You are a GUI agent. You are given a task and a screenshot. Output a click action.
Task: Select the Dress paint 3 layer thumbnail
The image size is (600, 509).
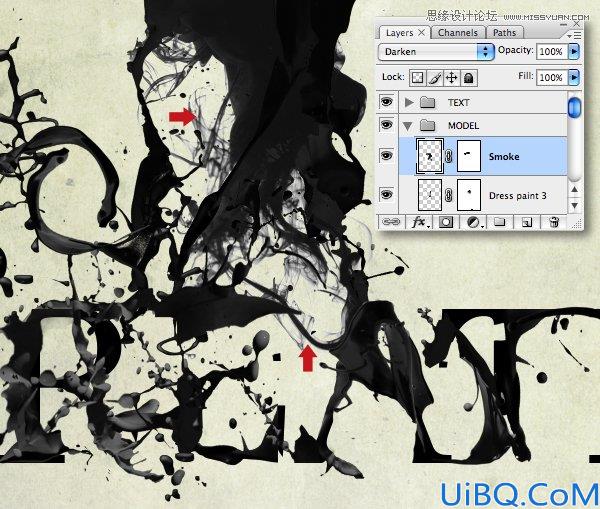(x=430, y=195)
